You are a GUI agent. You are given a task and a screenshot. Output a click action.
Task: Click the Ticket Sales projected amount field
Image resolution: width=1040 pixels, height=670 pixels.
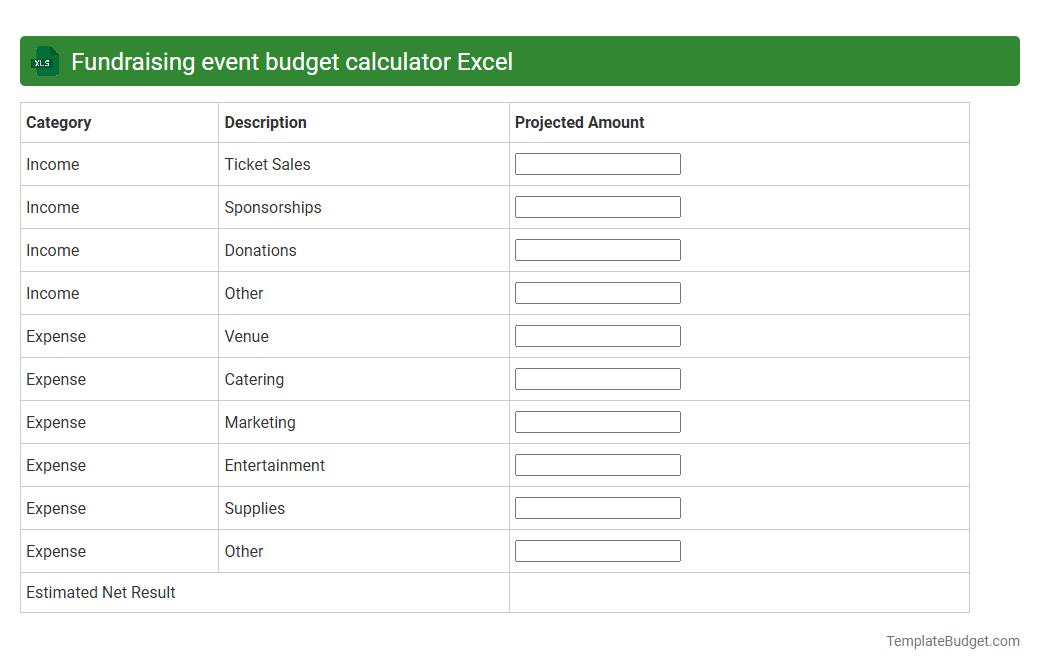pyautogui.click(x=597, y=163)
